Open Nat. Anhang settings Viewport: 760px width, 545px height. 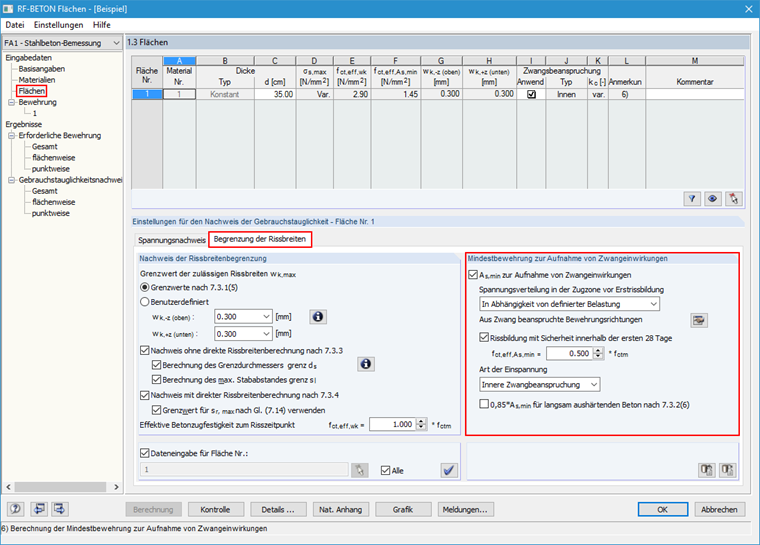[341, 510]
